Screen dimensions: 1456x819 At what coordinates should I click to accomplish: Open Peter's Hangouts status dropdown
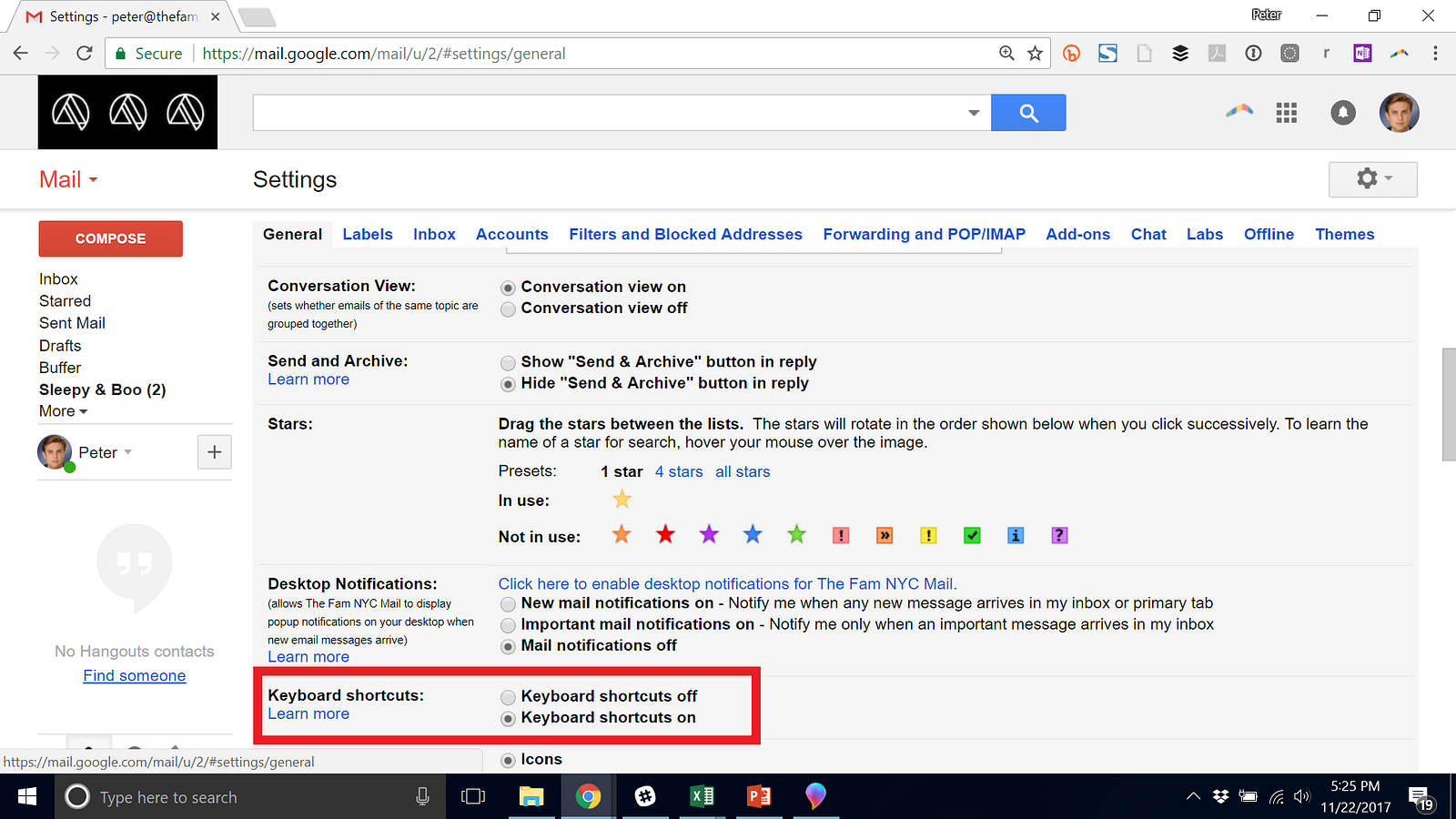pos(127,452)
